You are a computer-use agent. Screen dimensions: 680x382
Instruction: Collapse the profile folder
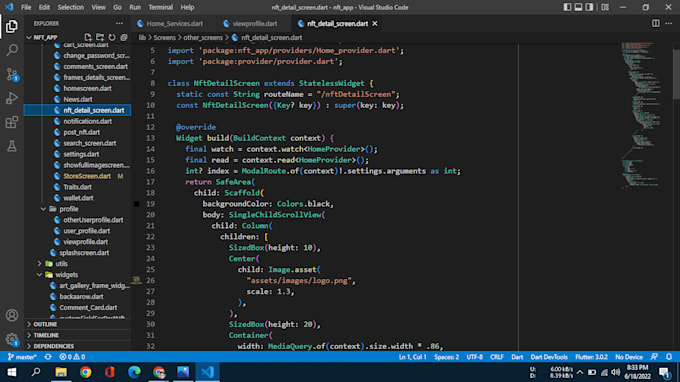click(x=43, y=209)
